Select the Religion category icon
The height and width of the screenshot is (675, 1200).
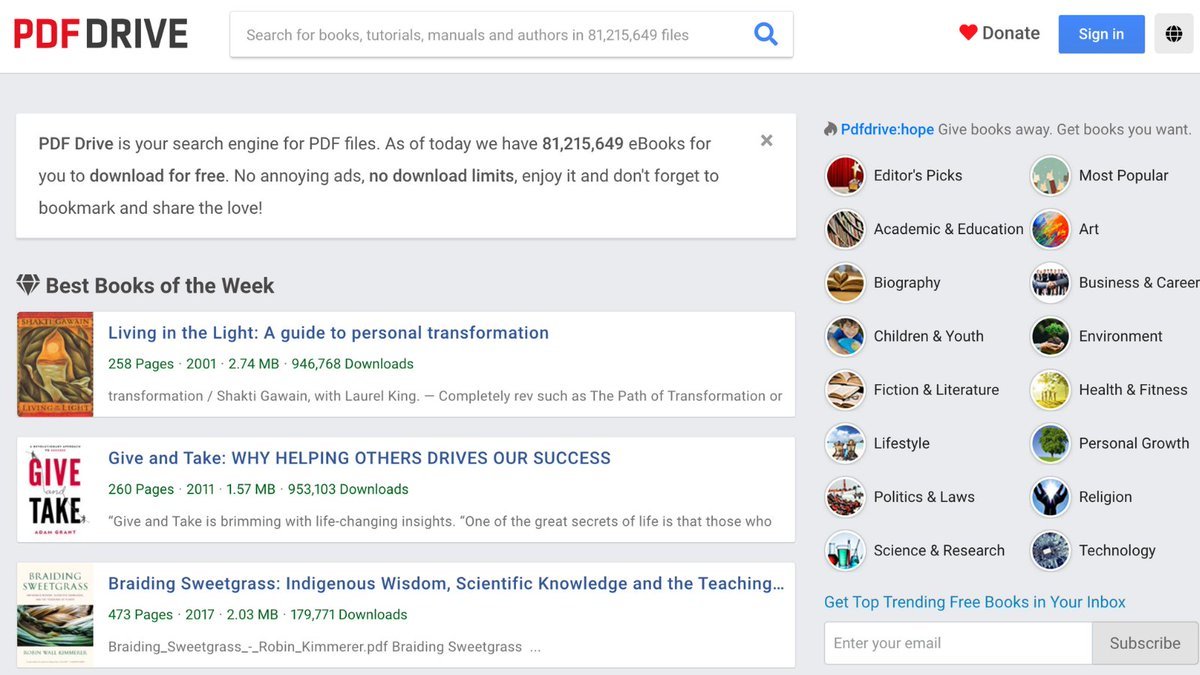point(1050,497)
